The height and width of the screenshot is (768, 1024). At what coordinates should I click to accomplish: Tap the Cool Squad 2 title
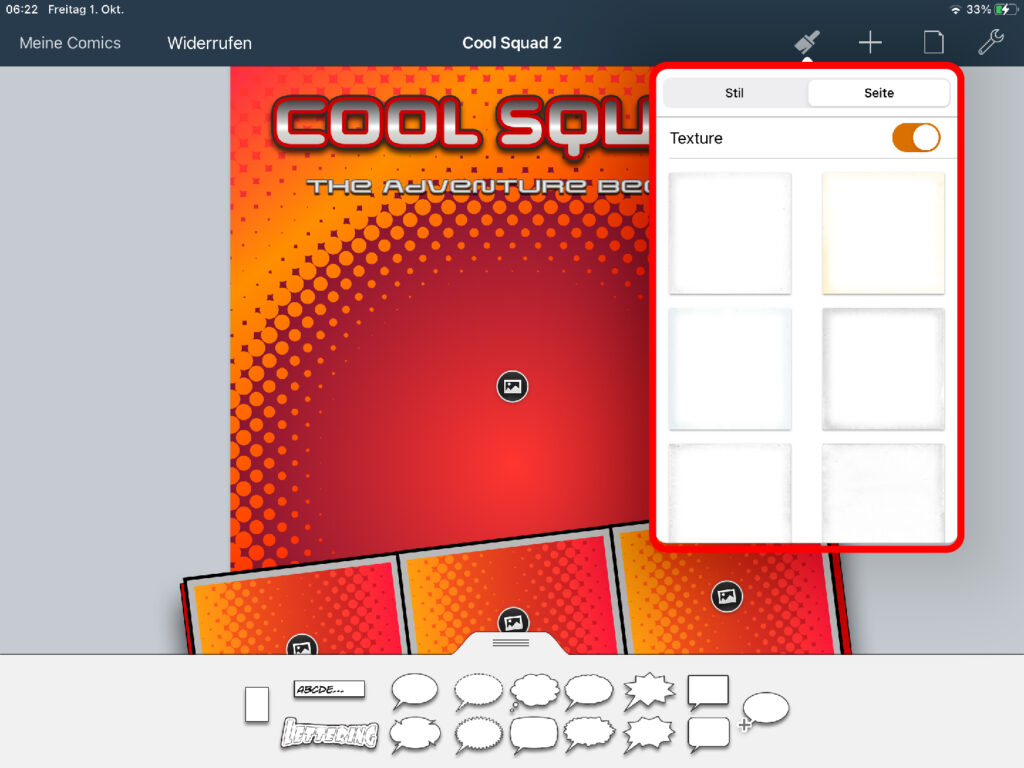click(512, 43)
